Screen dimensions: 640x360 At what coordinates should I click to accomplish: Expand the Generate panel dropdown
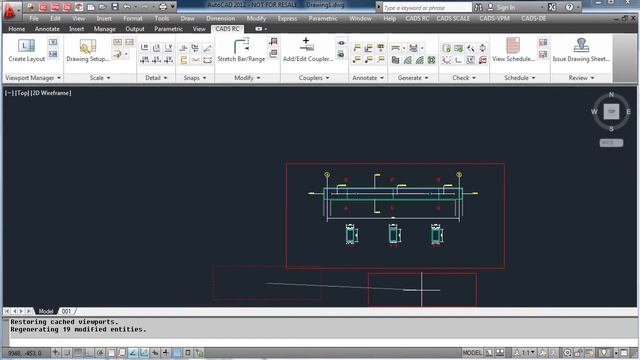coord(413,78)
